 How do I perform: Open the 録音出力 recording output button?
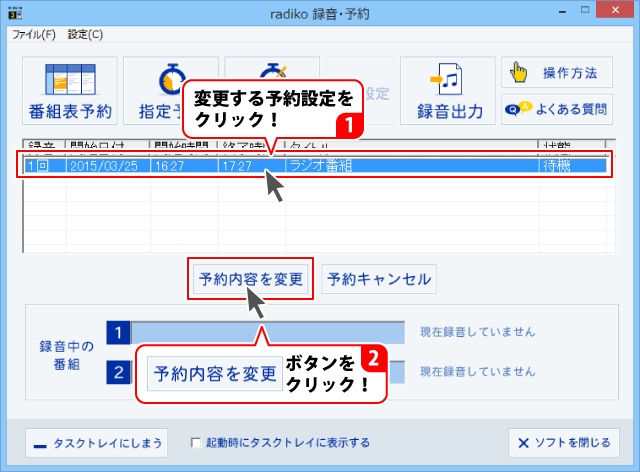(448, 91)
